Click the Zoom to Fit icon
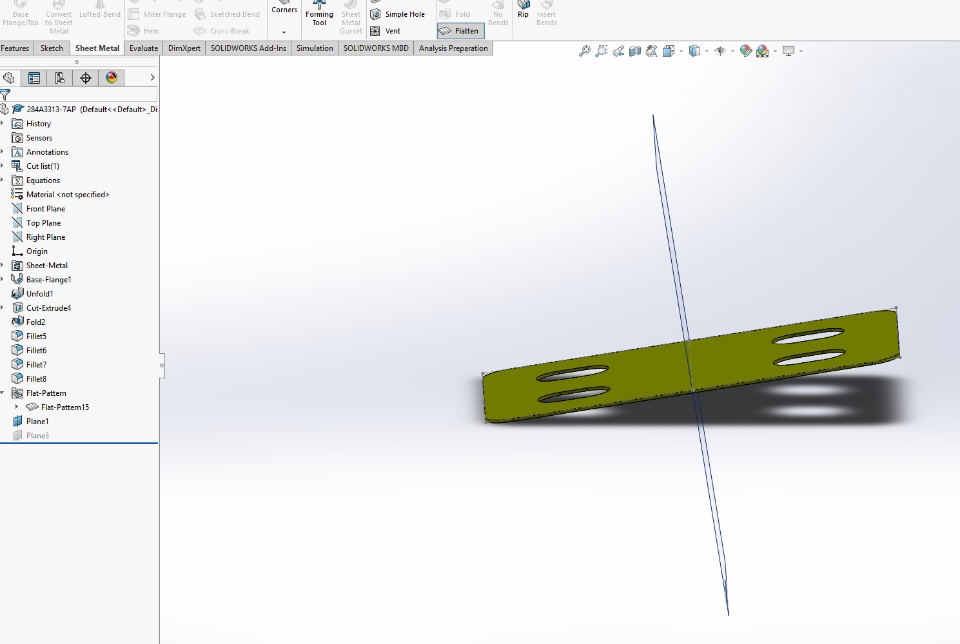 [585, 51]
